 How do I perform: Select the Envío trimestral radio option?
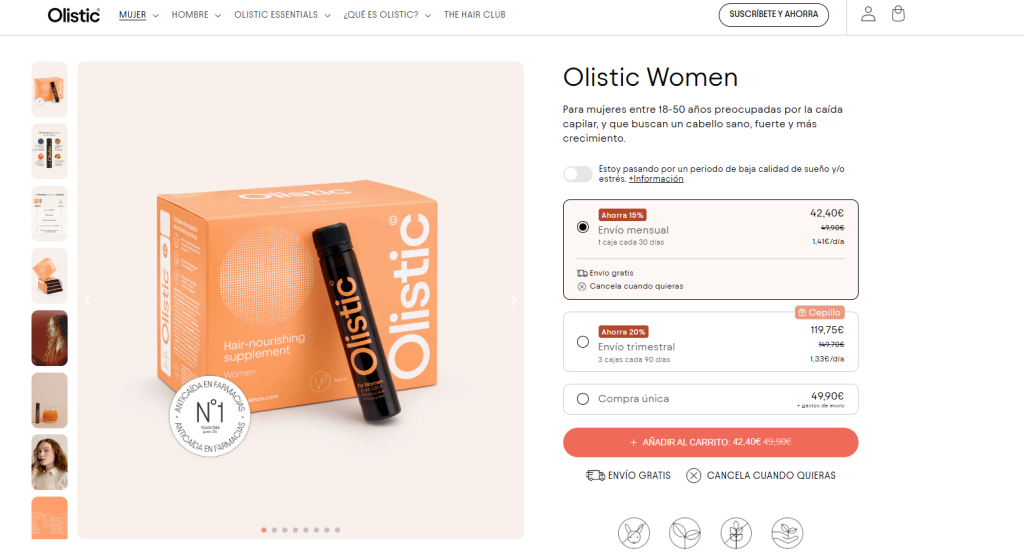tap(583, 342)
